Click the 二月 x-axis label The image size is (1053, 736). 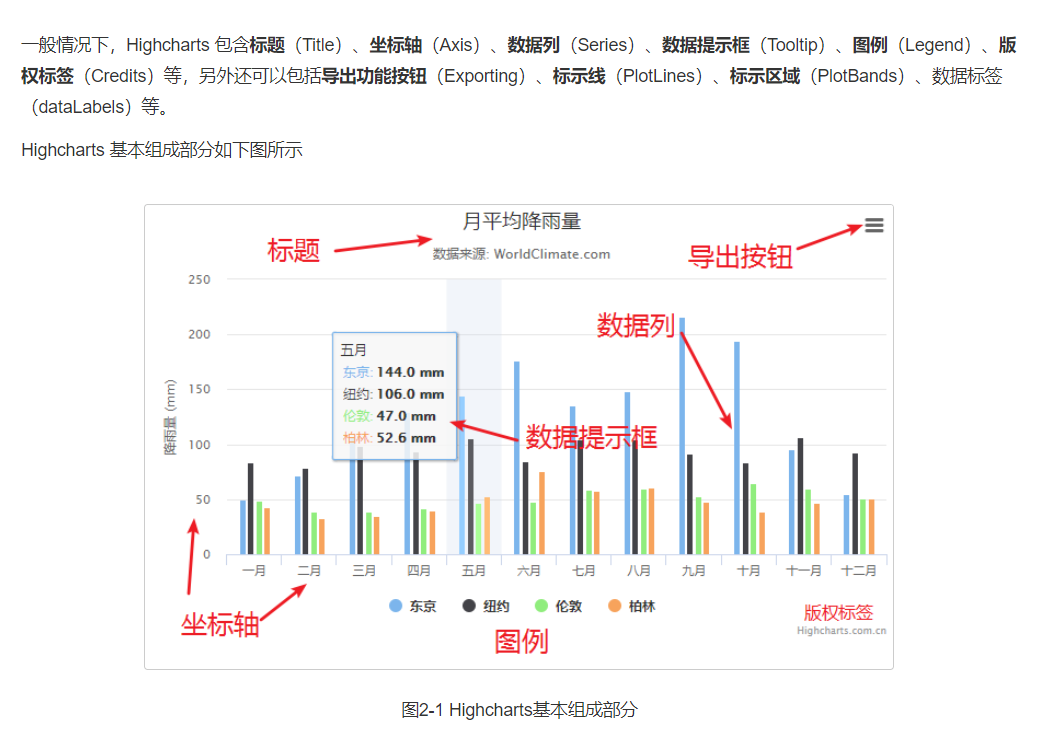309,571
